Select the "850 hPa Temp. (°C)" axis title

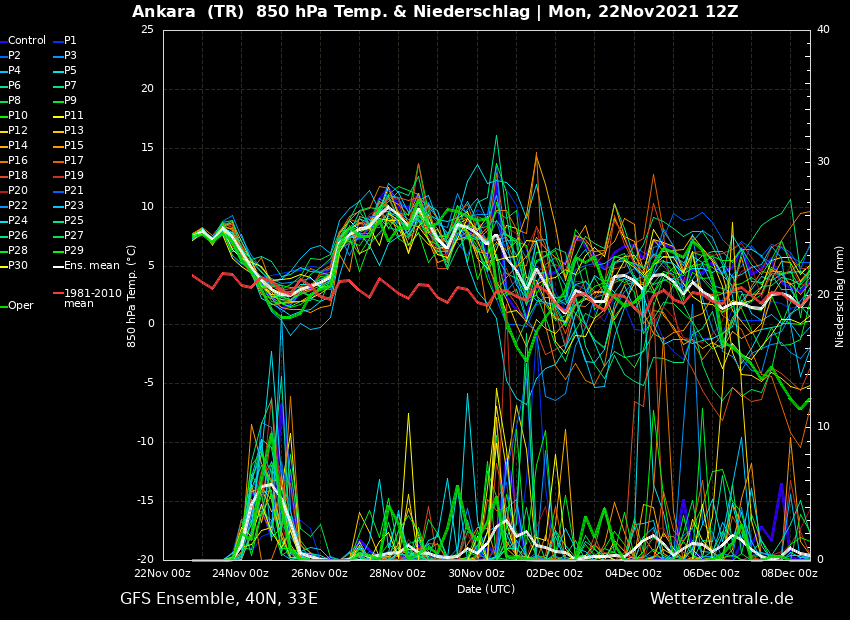tap(131, 296)
